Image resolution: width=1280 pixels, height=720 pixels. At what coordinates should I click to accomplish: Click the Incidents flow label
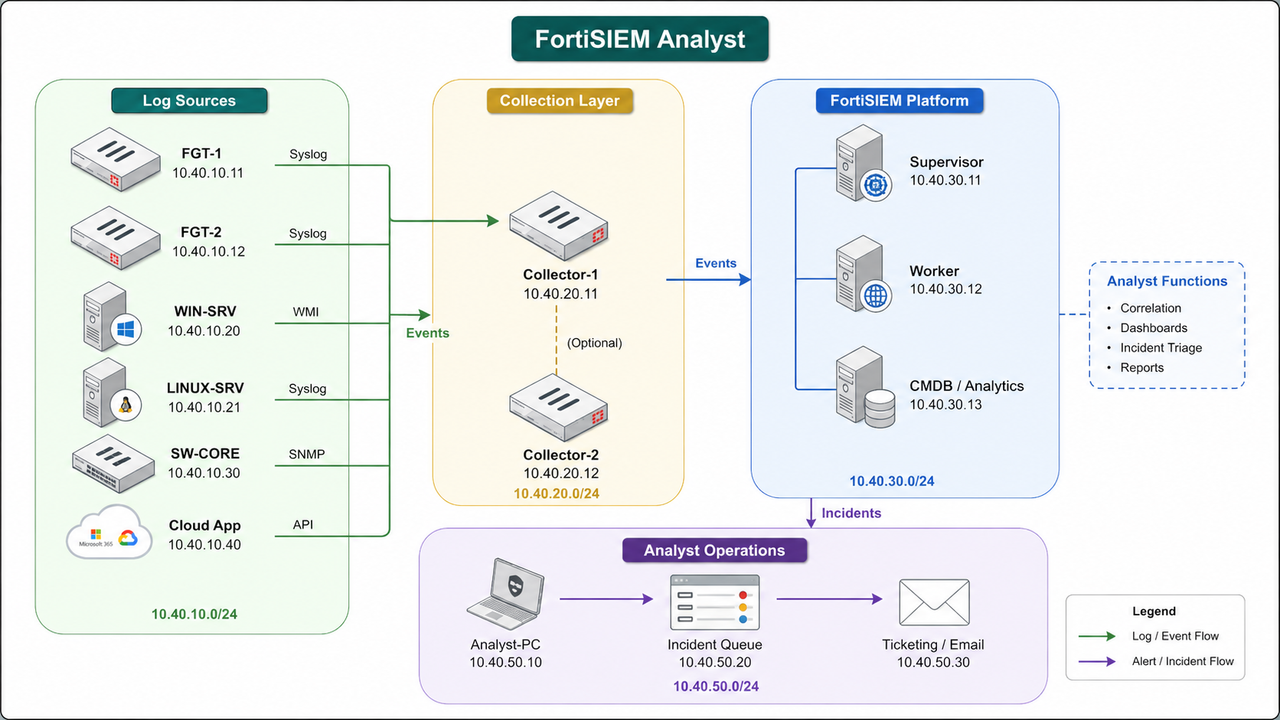(x=851, y=513)
